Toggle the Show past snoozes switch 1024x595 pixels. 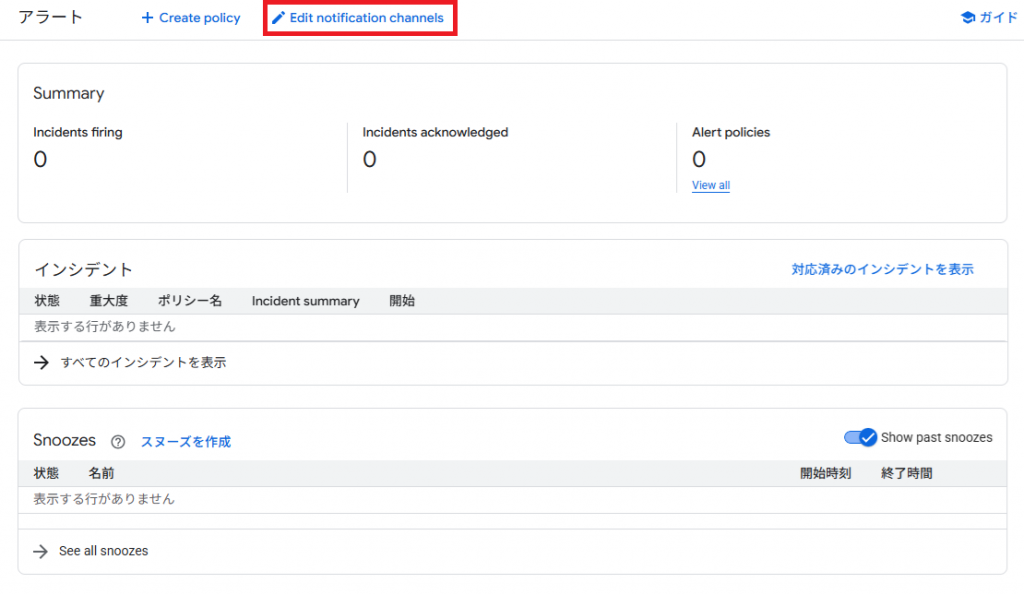pos(861,437)
